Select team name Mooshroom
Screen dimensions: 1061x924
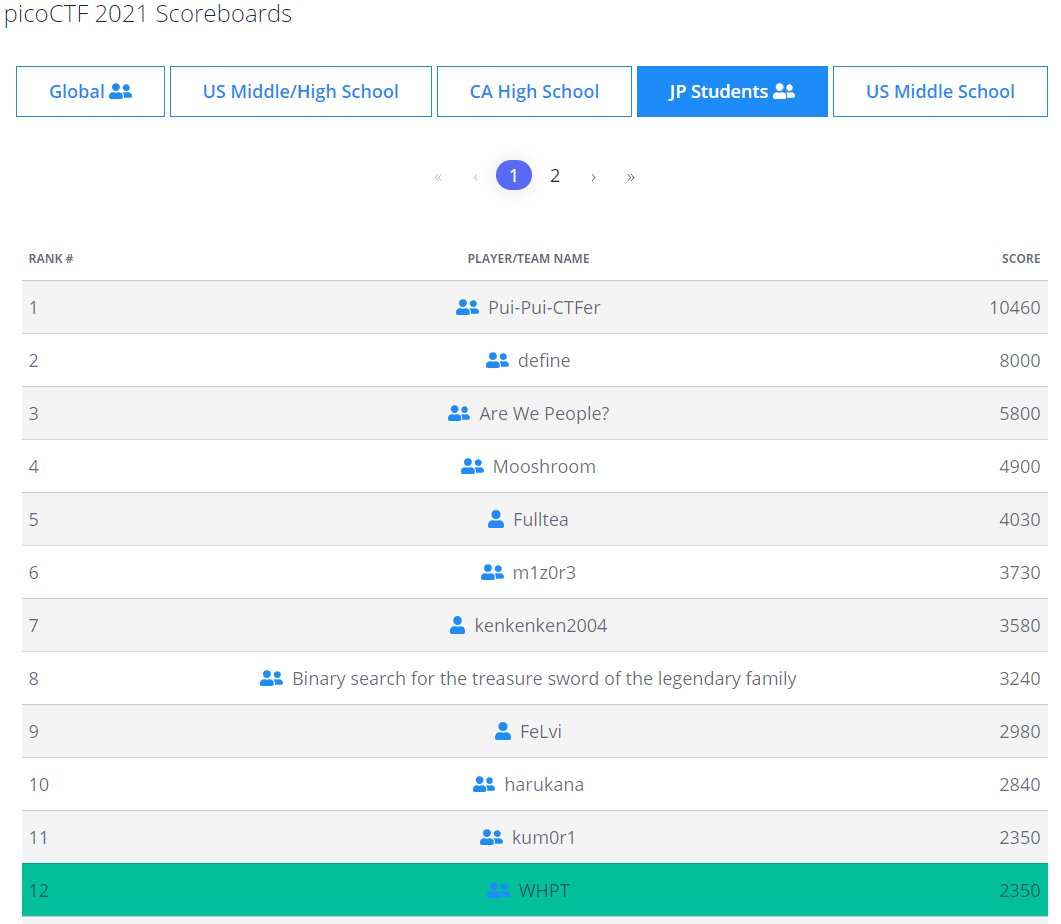(x=544, y=467)
